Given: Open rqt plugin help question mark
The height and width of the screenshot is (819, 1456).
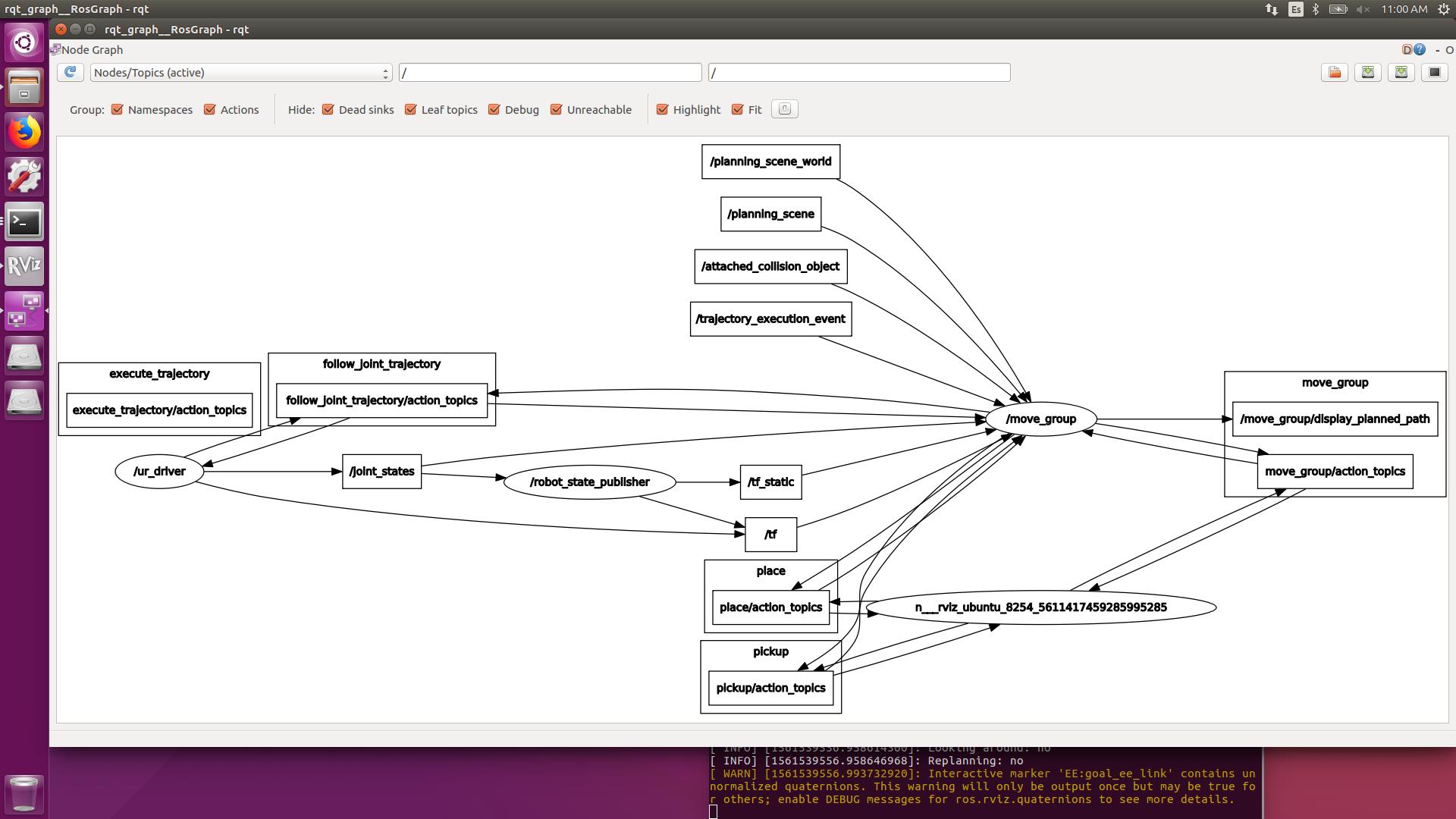Looking at the screenshot, I should [1419, 49].
